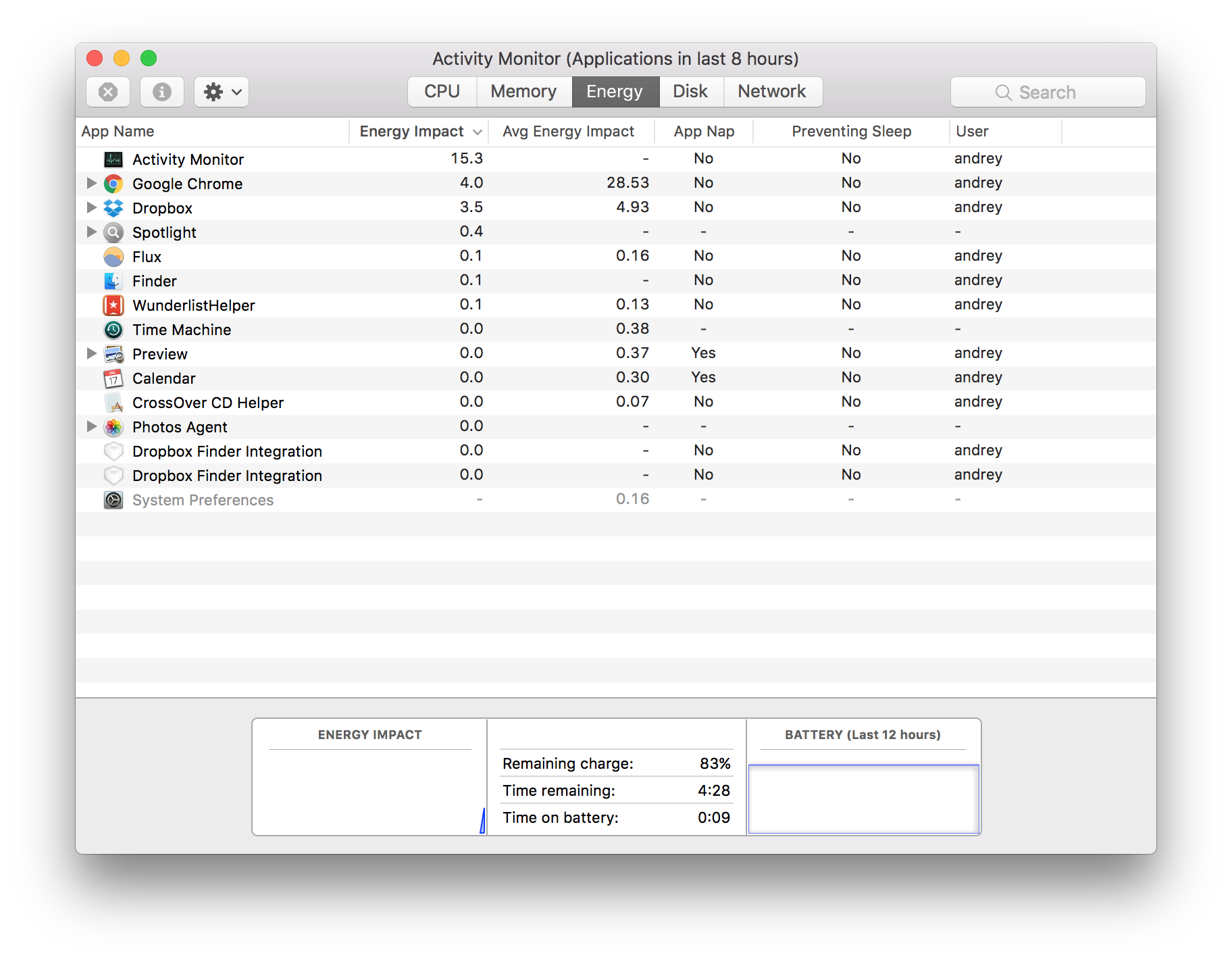Select the Dropbox row name

162,208
